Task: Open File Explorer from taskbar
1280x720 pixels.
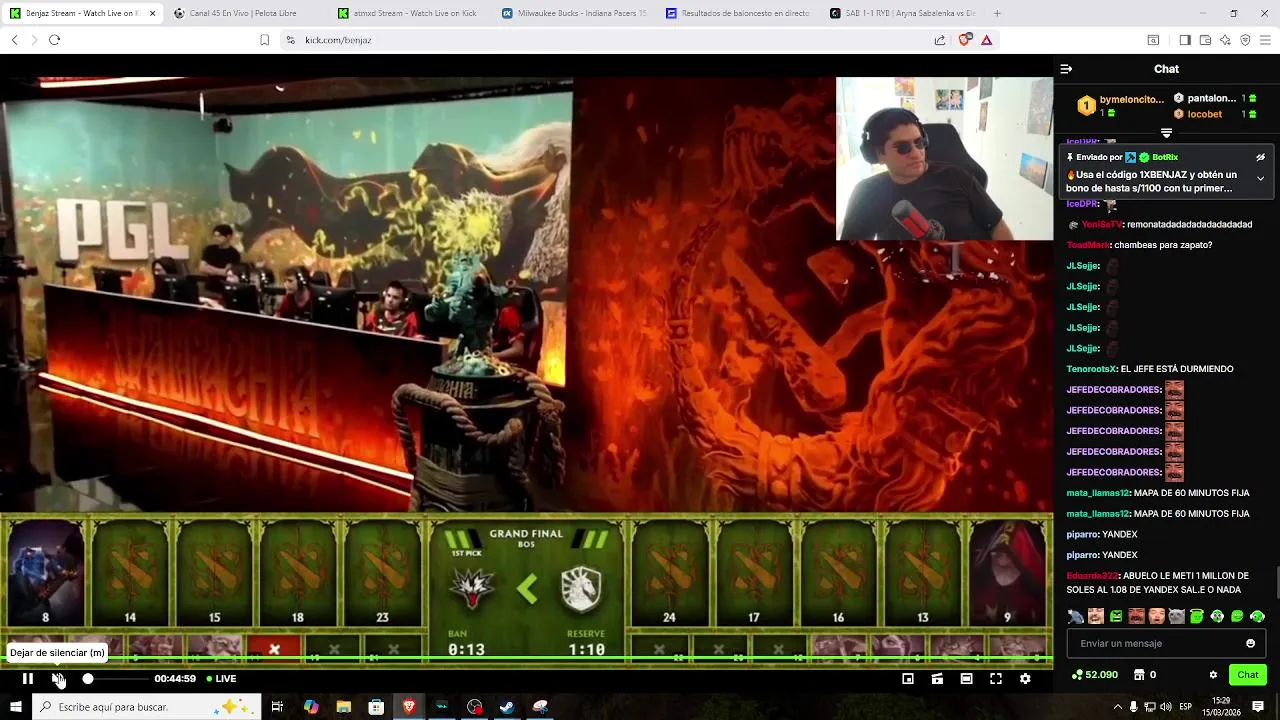Action: (343, 707)
